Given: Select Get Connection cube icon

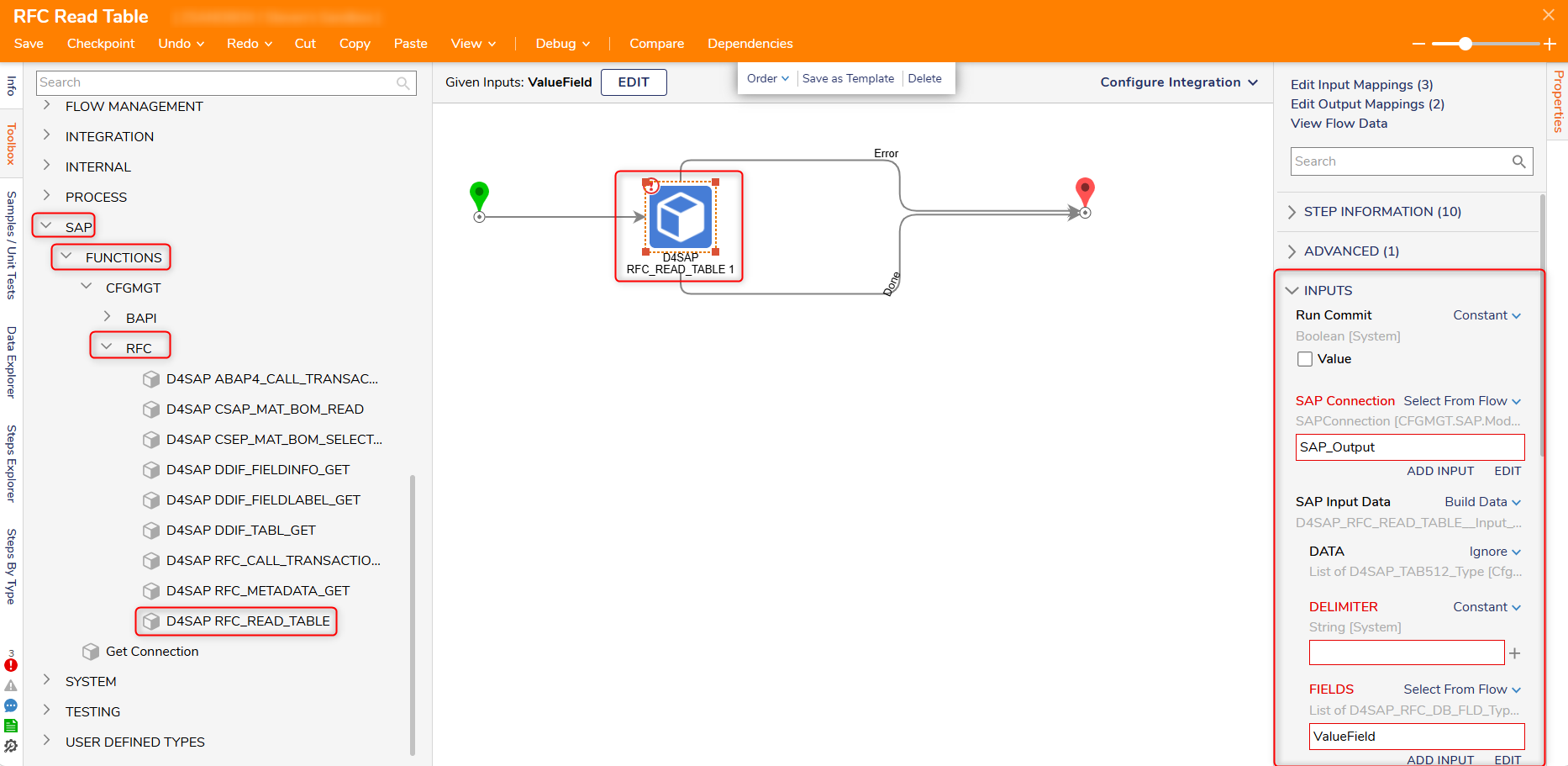Looking at the screenshot, I should pos(91,652).
